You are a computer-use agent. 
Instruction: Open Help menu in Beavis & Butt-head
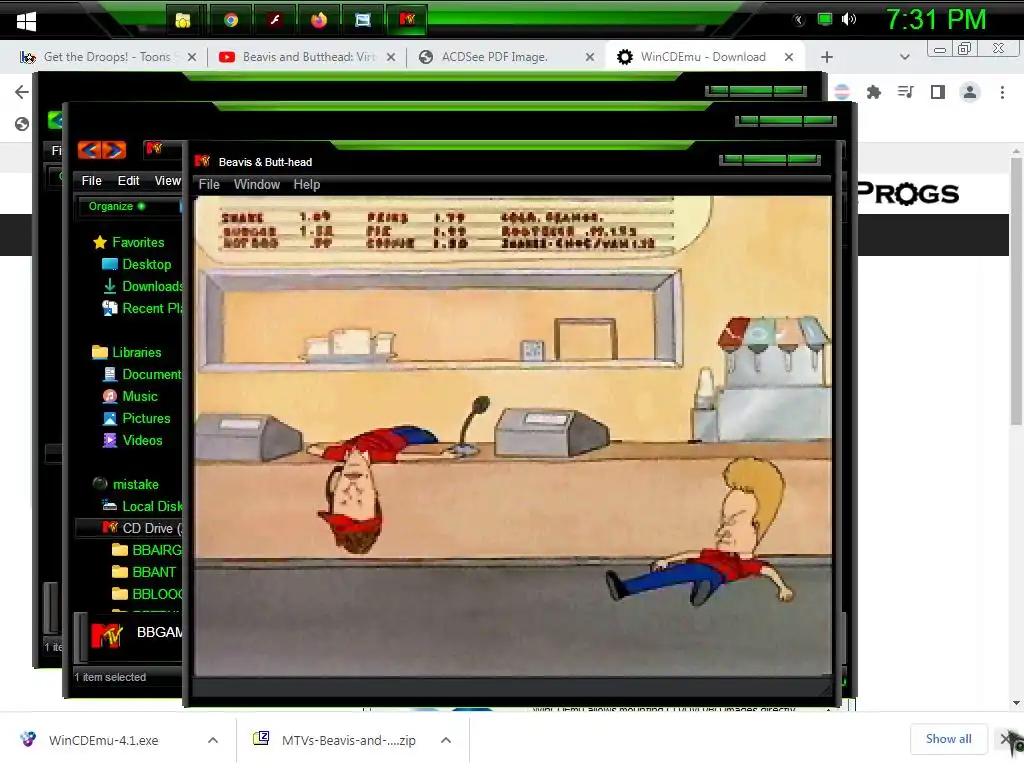point(306,185)
